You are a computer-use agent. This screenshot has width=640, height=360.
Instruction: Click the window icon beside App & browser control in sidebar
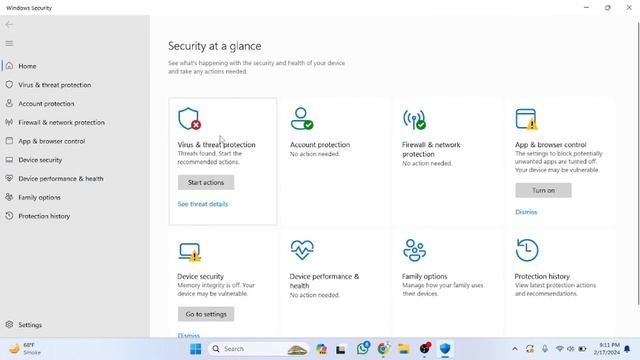pyautogui.click(x=9, y=141)
